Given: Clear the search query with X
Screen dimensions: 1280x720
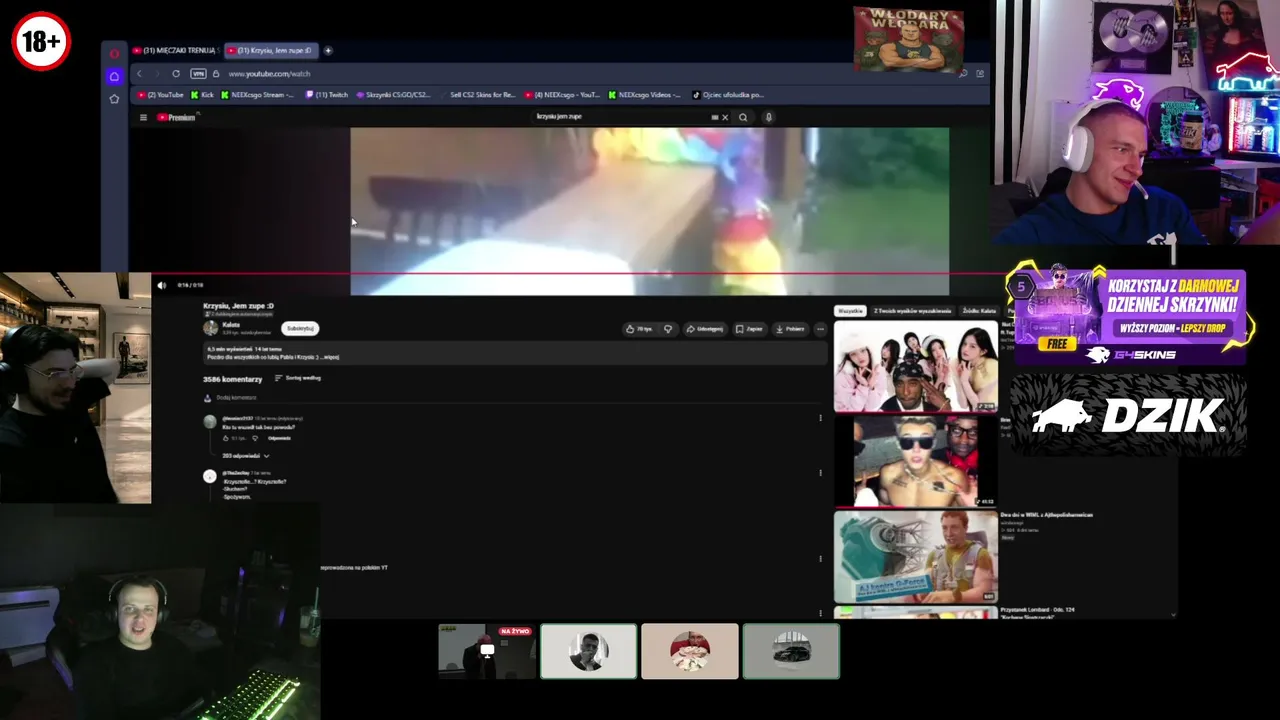Looking at the screenshot, I should 725,117.
